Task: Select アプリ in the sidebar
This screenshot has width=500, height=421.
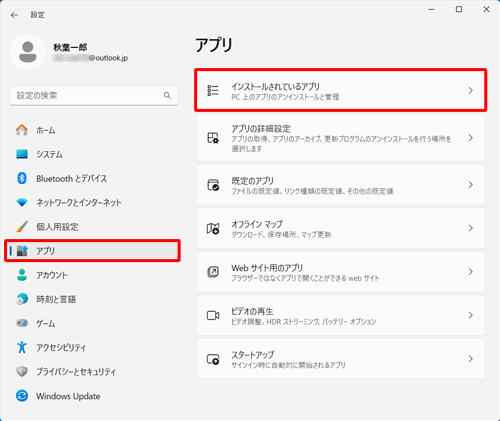Action: (x=93, y=251)
